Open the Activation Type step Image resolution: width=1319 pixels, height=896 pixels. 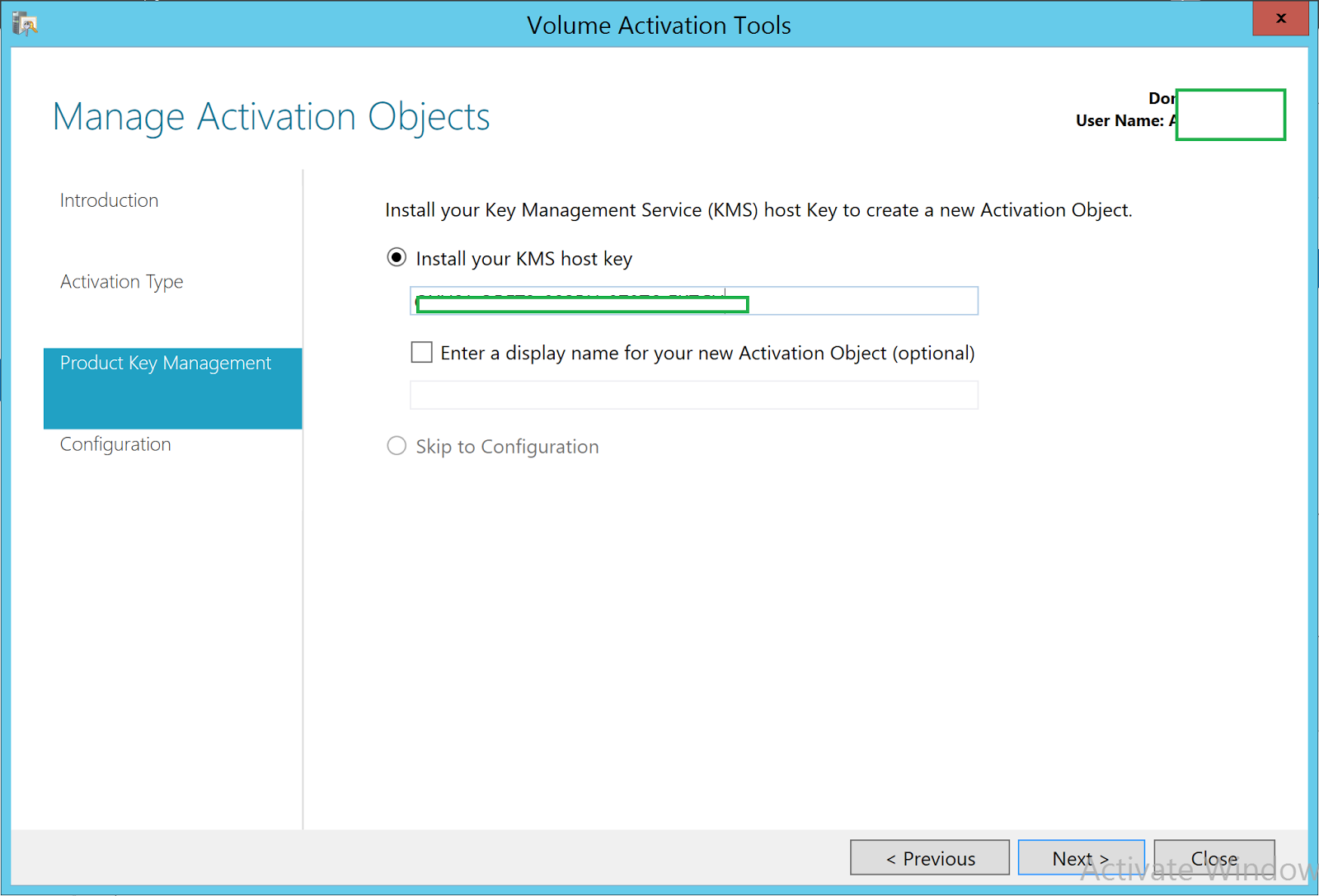click(121, 281)
